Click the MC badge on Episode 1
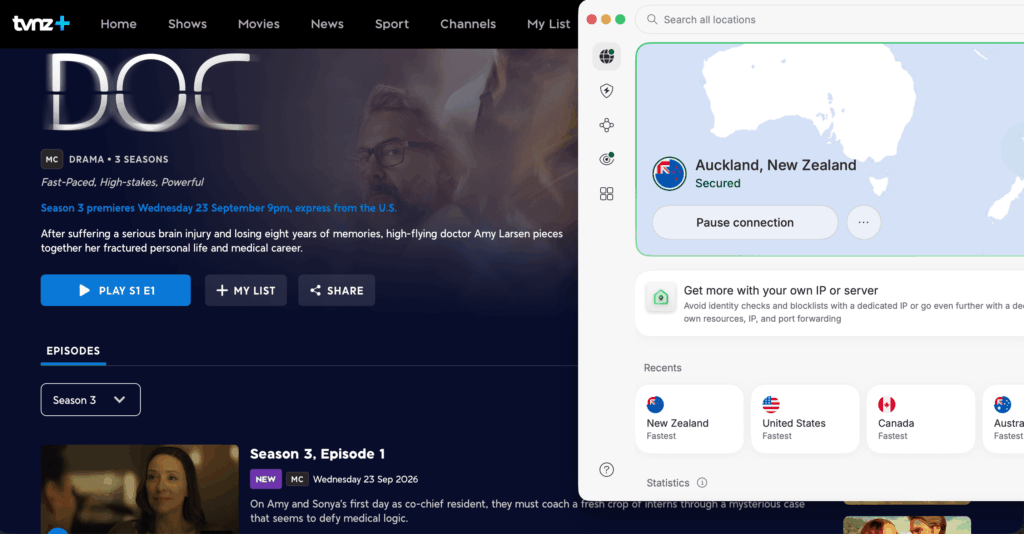The height and width of the screenshot is (534, 1024). [297, 479]
